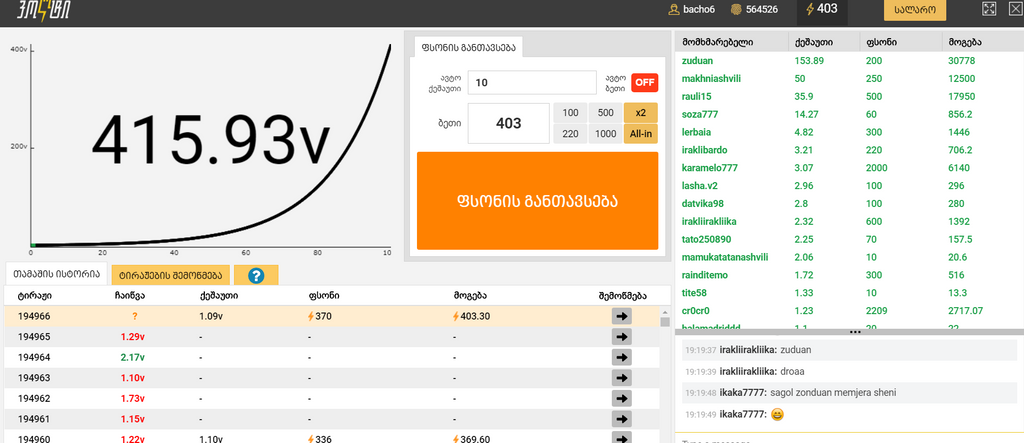The height and width of the screenshot is (443, 1024).
Task: Click draw number 194966 in history
Action: click(34, 316)
